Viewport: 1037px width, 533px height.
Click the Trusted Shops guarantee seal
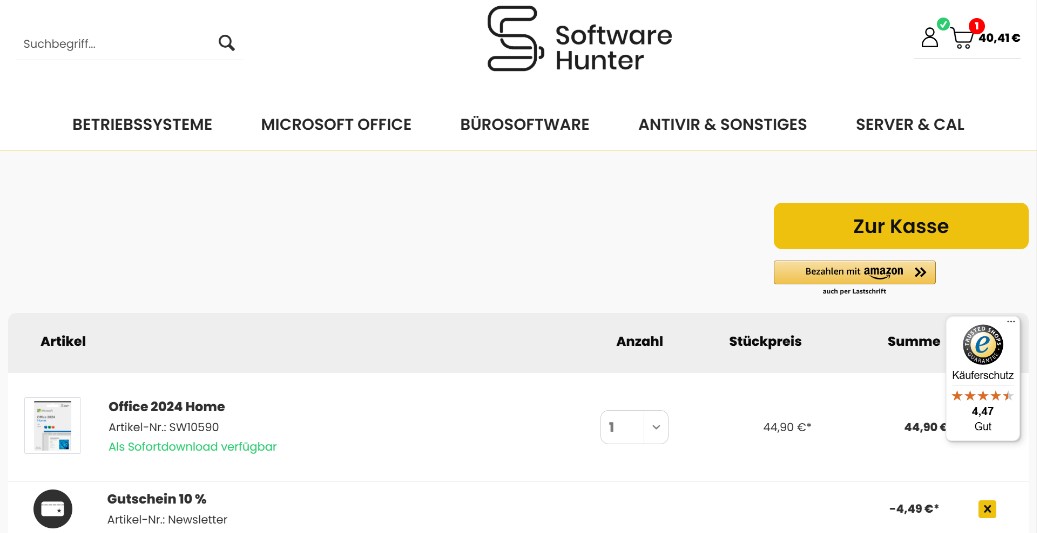[982, 345]
